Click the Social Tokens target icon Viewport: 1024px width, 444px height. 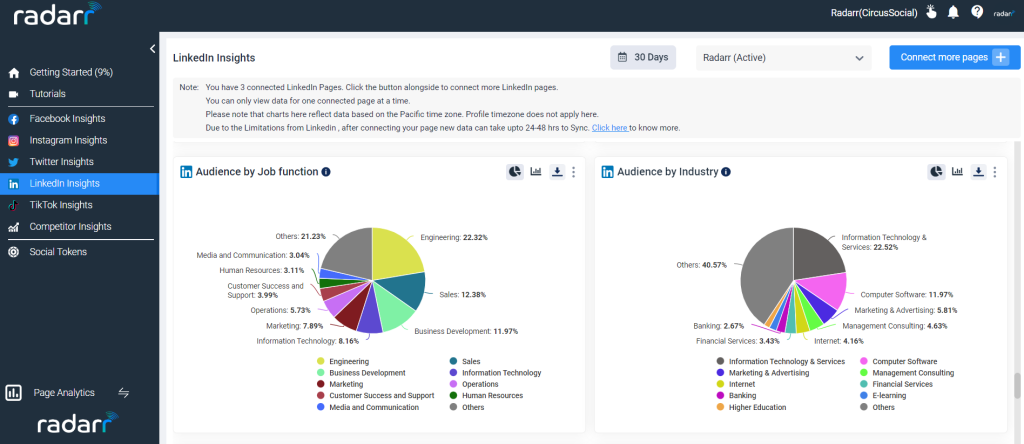[x=13, y=252]
